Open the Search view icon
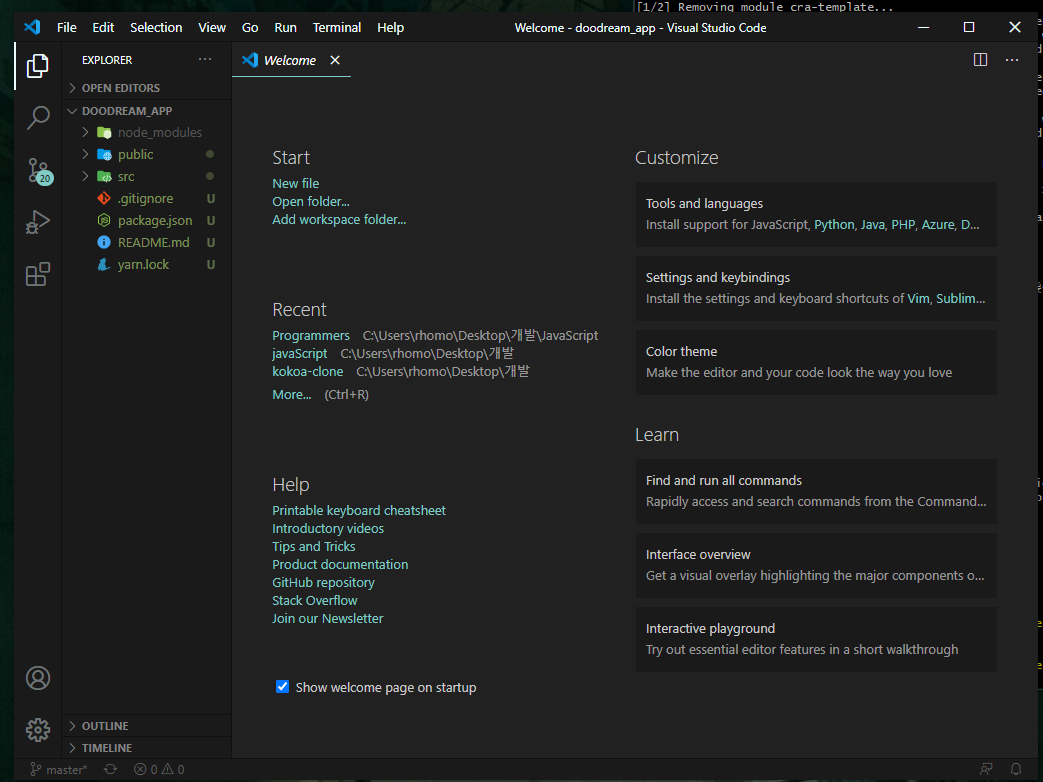The height and width of the screenshot is (782, 1043). click(37, 118)
